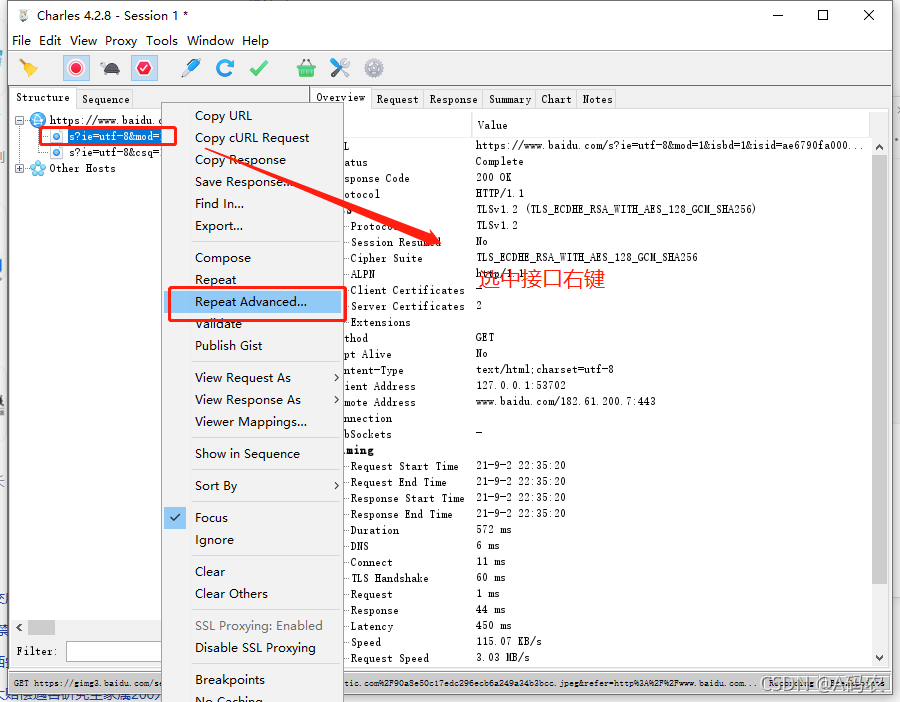Viewport: 900px width, 702px height.
Task: Open the wrench Tools icon
Action: click(340, 68)
